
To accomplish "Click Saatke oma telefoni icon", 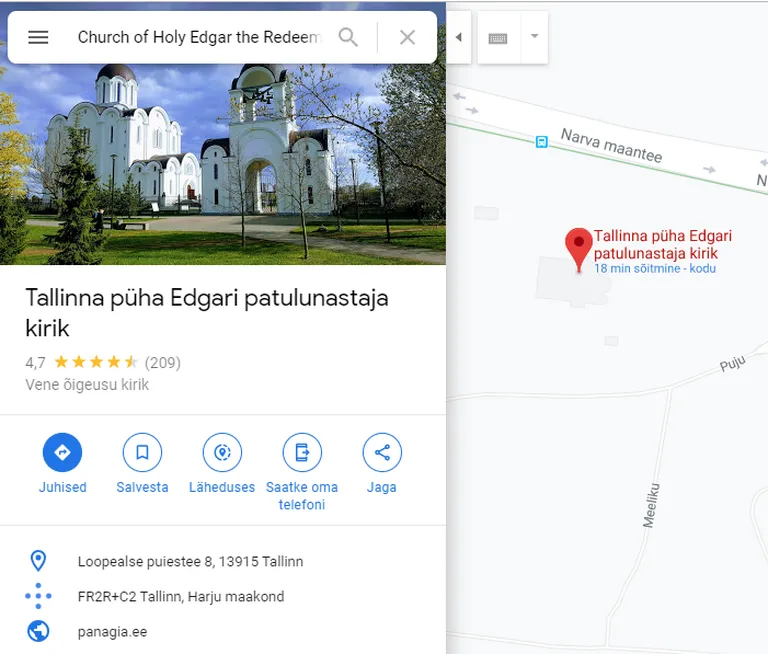I will [x=302, y=452].
